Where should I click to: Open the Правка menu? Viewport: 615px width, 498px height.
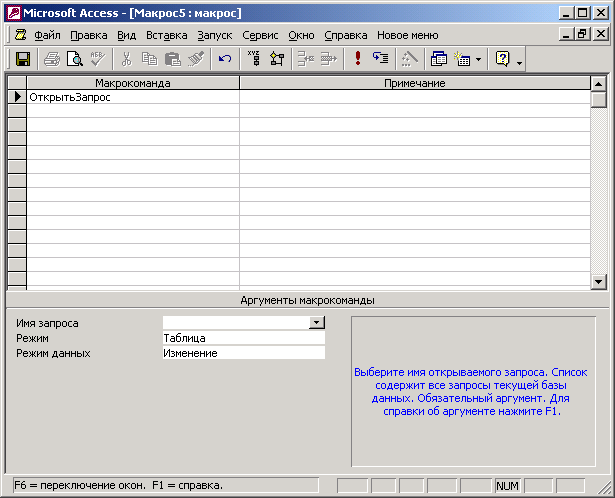89,35
